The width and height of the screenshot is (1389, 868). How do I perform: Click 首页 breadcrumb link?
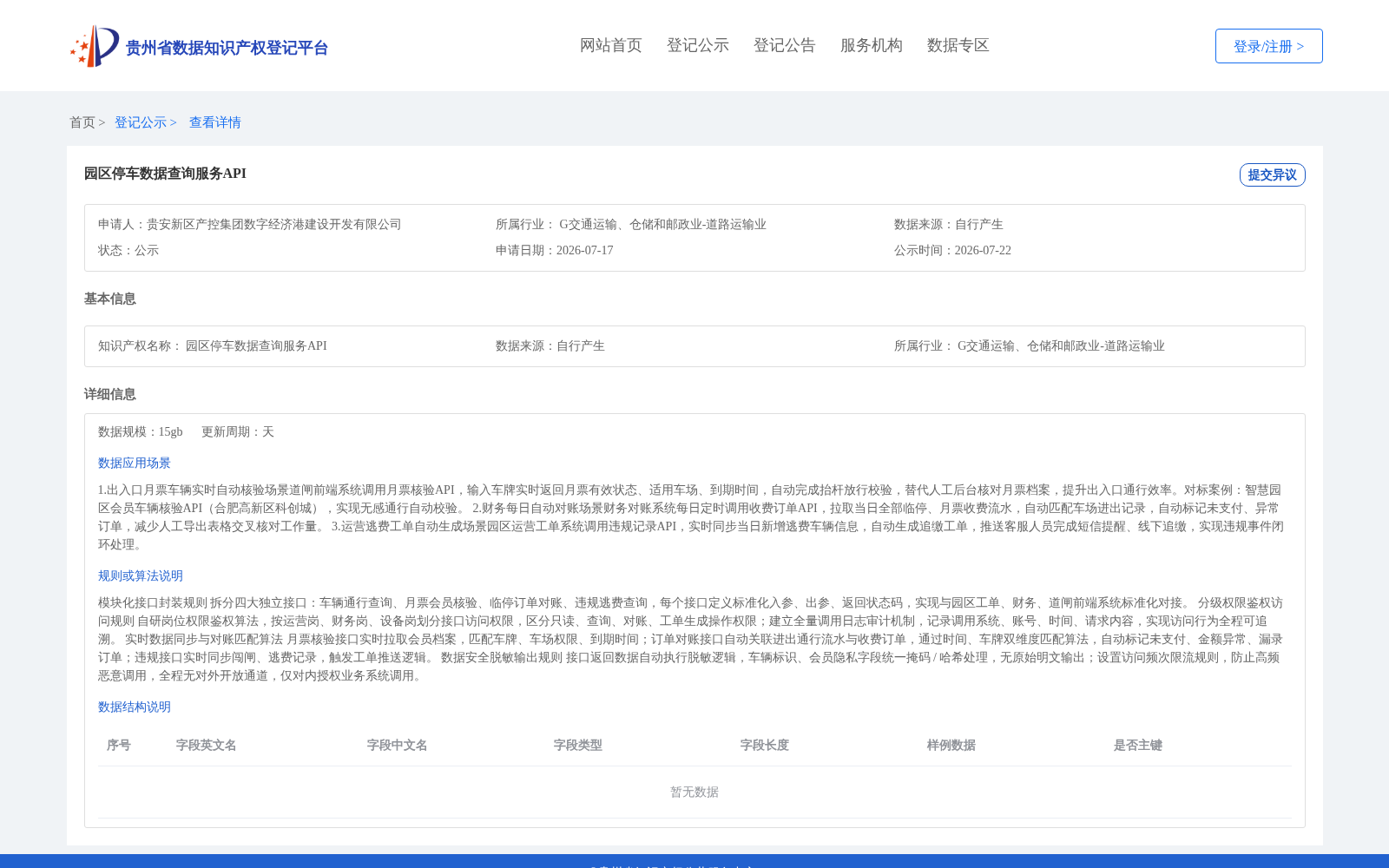coord(82,122)
